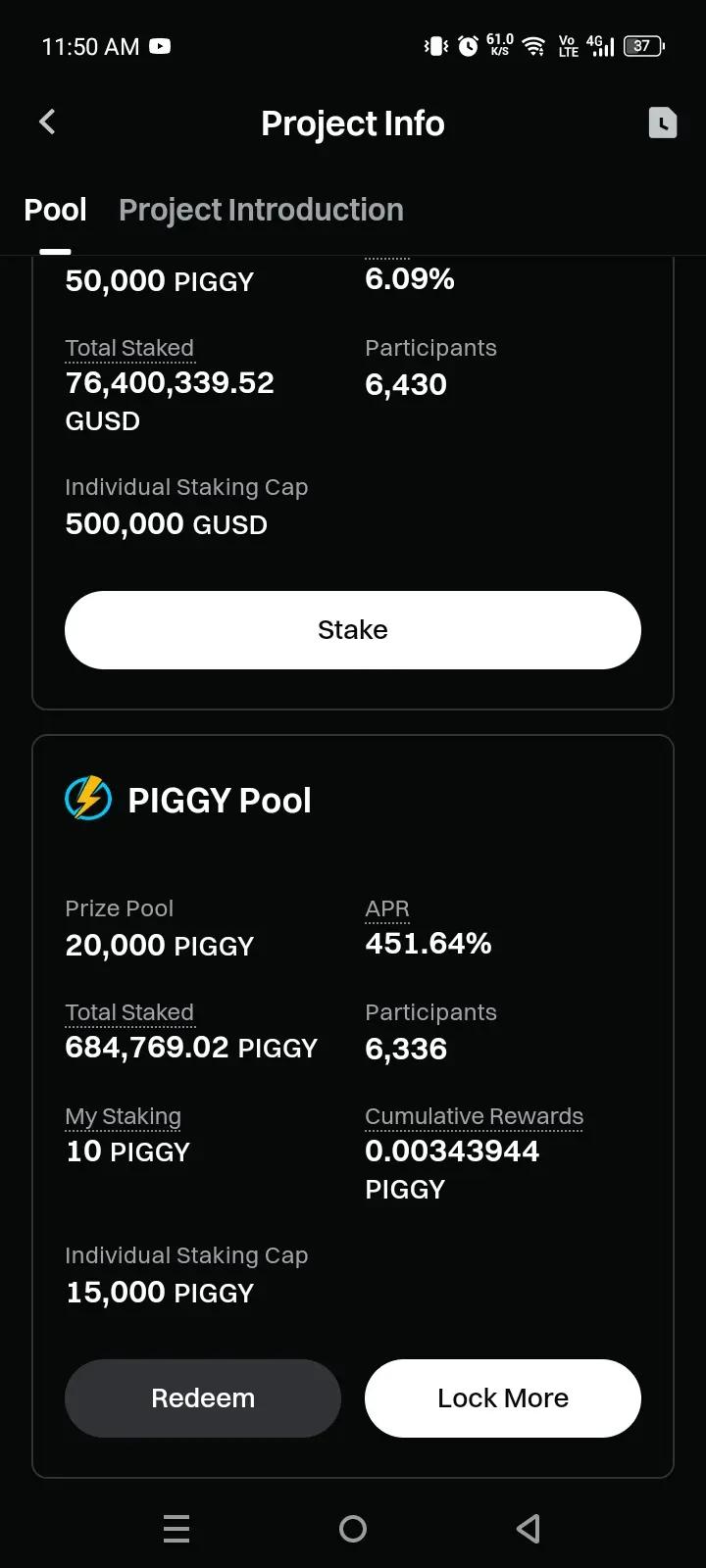This screenshot has height=1568, width=706.
Task: Tap the PIGGY Pool title
Action: (220, 801)
